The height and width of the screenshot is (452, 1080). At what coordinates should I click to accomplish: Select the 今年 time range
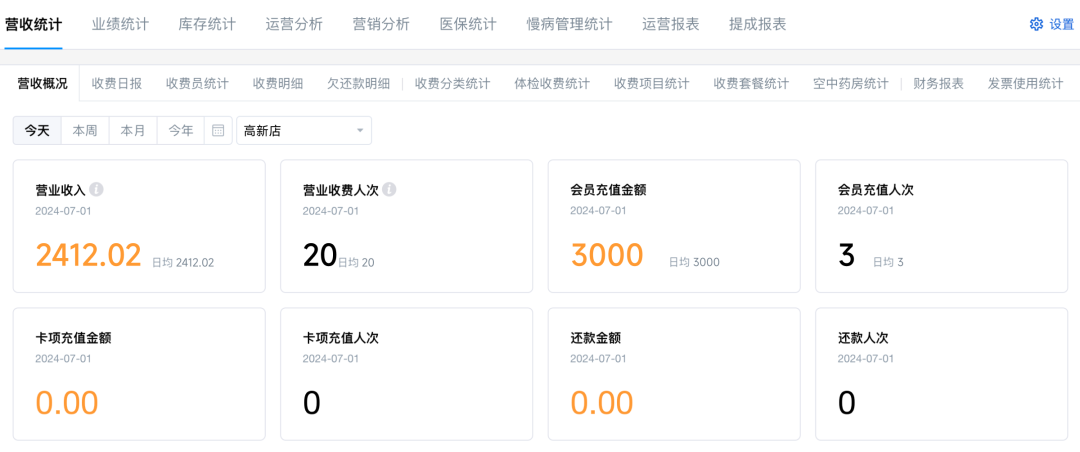point(181,130)
